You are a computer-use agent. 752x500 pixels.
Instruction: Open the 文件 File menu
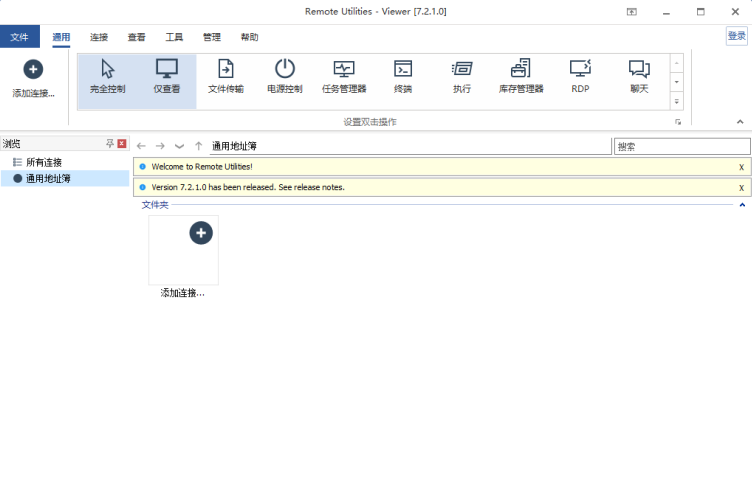[20, 37]
